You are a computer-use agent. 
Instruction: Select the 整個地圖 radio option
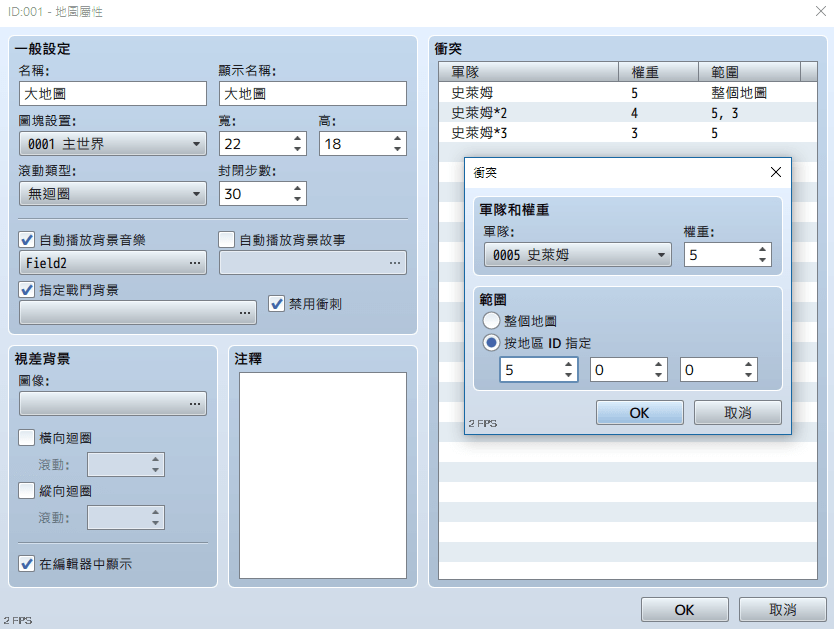tap(491, 321)
